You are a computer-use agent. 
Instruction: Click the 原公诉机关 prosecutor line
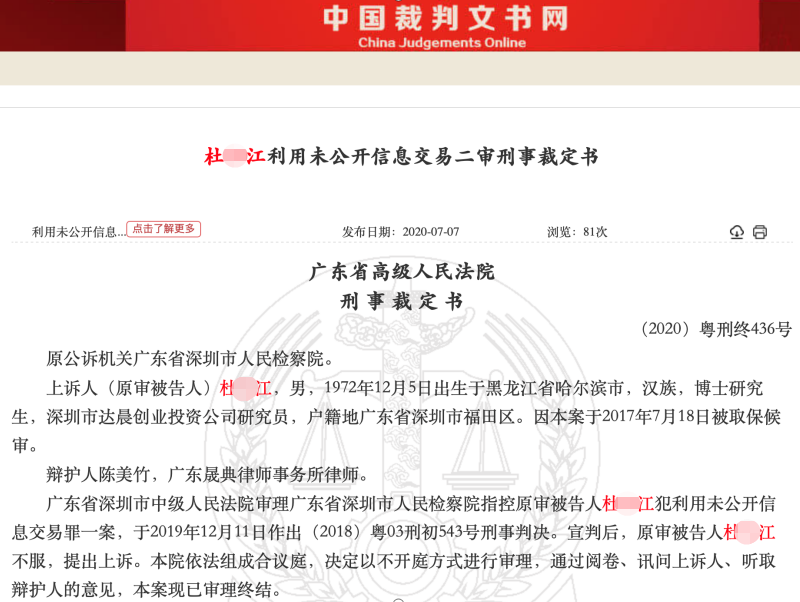point(189,358)
